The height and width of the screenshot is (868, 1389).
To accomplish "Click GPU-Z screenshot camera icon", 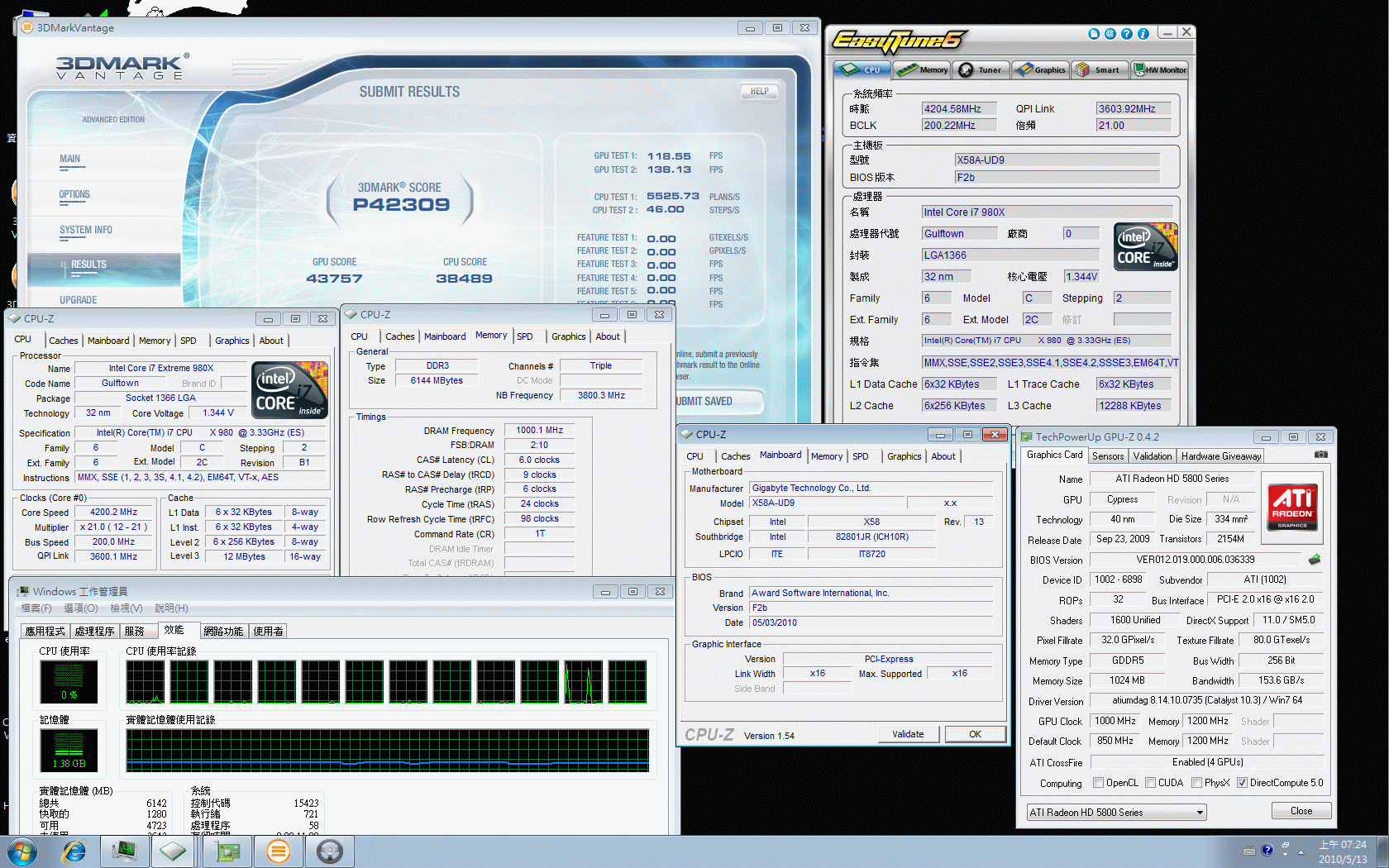I will point(1320,455).
